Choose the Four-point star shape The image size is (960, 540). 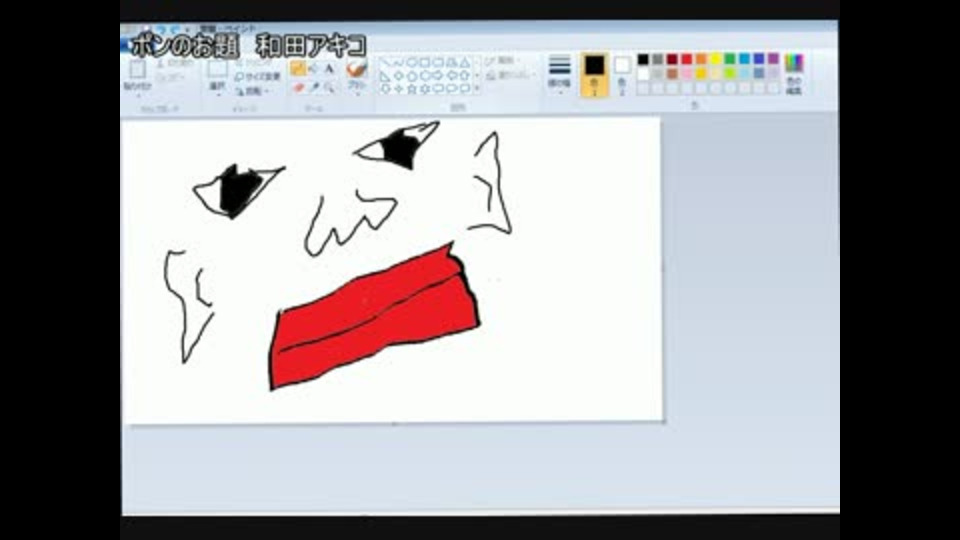coord(399,89)
